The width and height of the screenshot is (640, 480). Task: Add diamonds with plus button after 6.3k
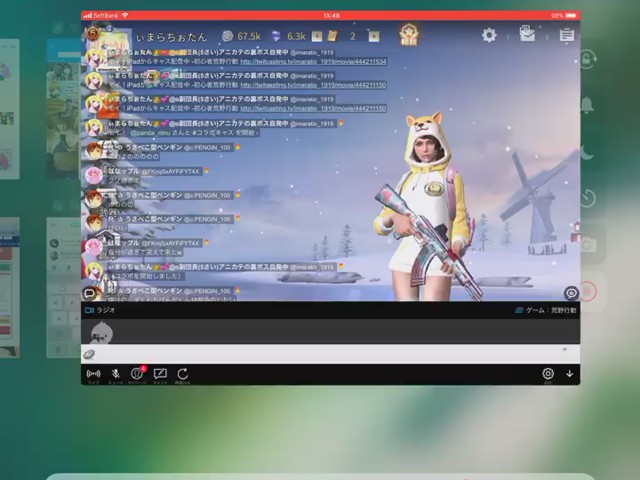317,36
